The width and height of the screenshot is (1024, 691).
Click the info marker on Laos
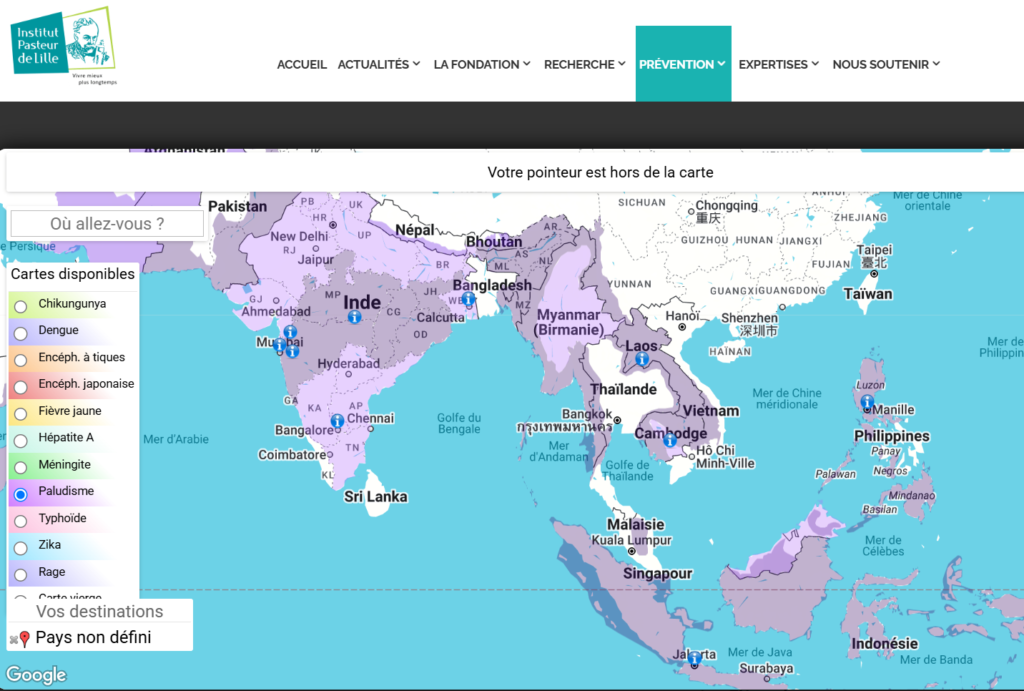tap(642, 358)
